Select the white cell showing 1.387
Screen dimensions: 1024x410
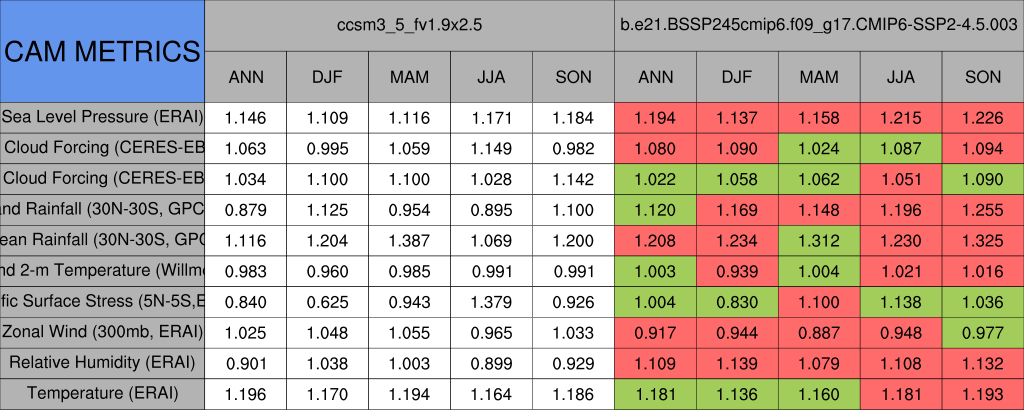(409, 240)
